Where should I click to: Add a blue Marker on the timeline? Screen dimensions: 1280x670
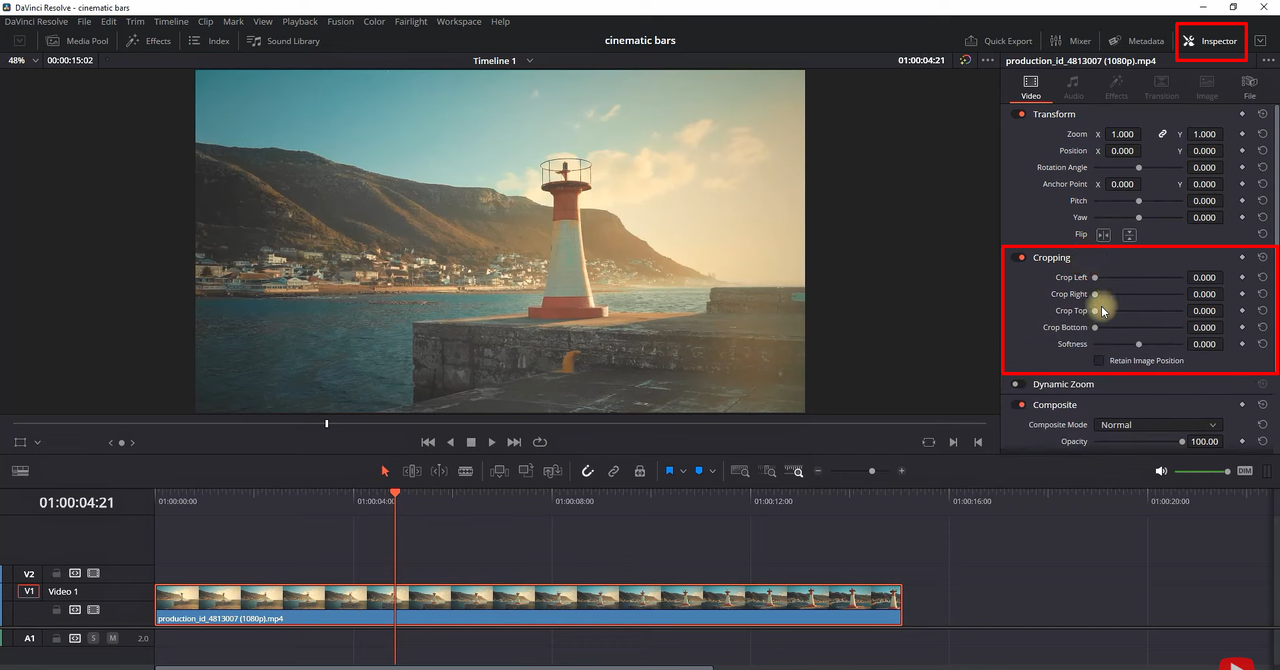[699, 471]
